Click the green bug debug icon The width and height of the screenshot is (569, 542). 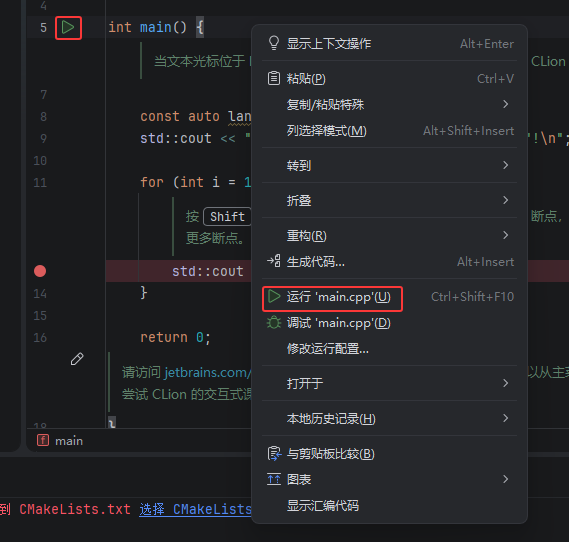pyautogui.click(x=274, y=323)
